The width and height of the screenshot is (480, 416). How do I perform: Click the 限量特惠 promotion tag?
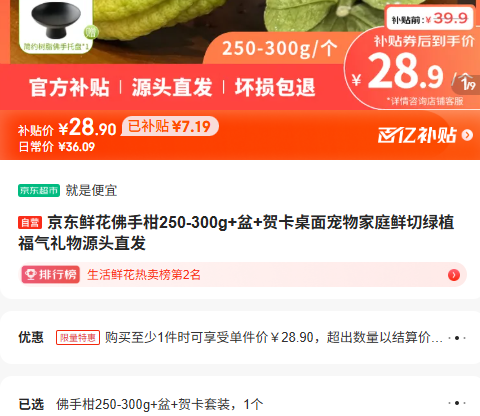(78, 338)
